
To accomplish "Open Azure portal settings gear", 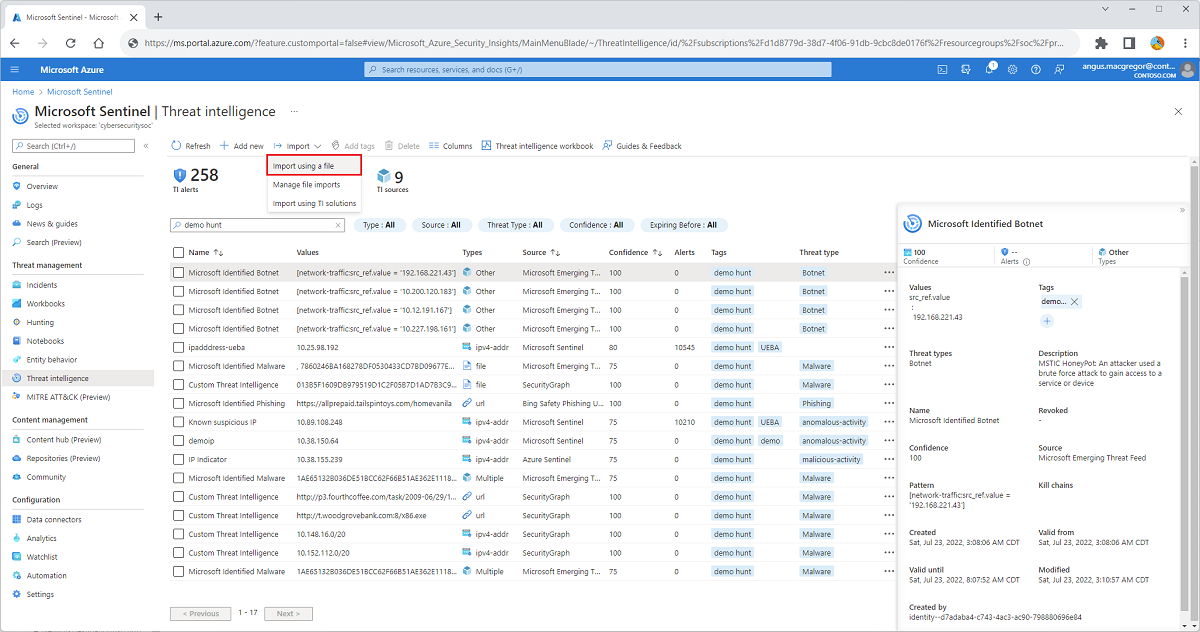I will (1012, 69).
